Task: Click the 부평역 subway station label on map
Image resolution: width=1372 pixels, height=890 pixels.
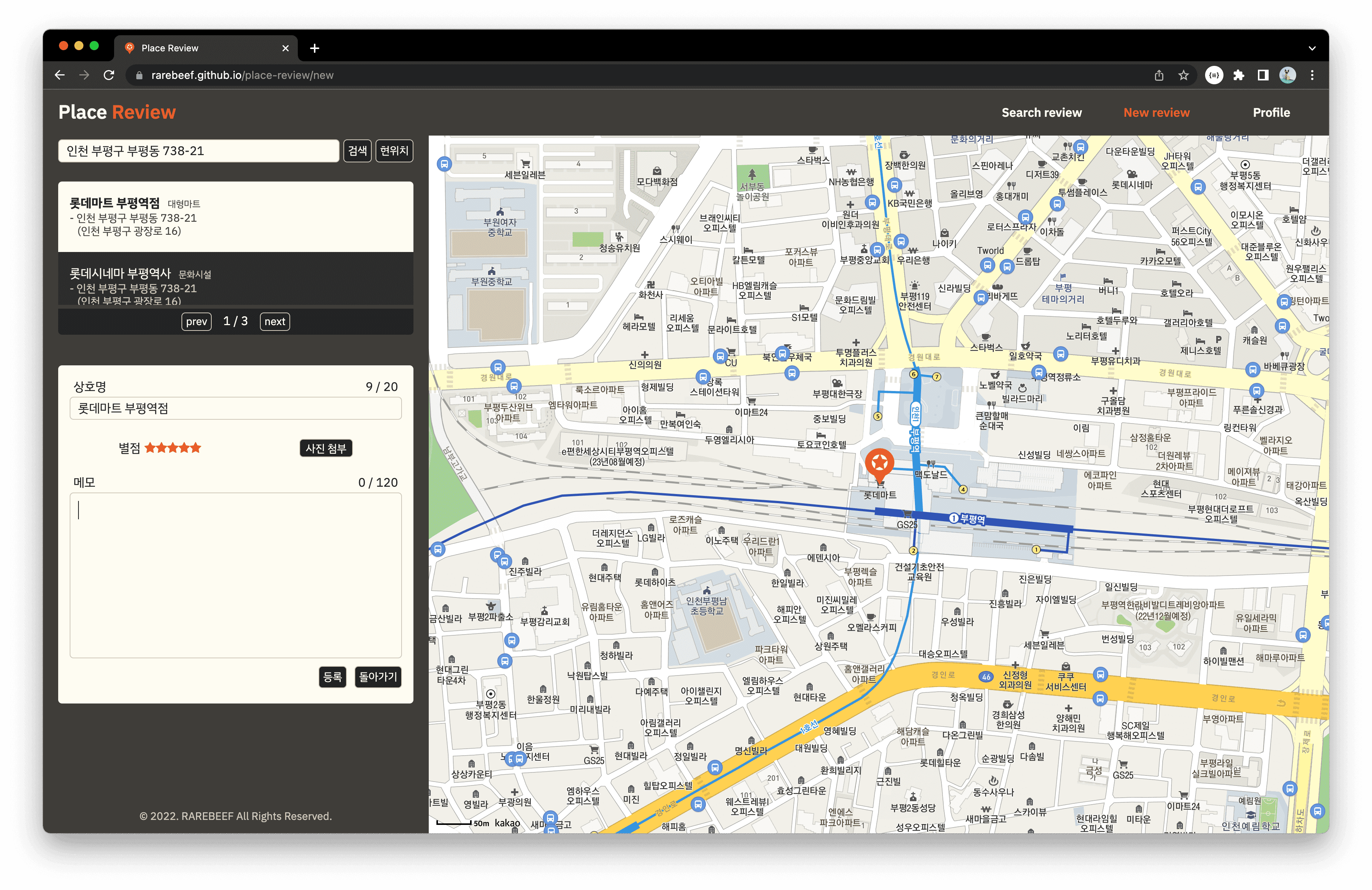Action: pyautogui.click(x=968, y=519)
